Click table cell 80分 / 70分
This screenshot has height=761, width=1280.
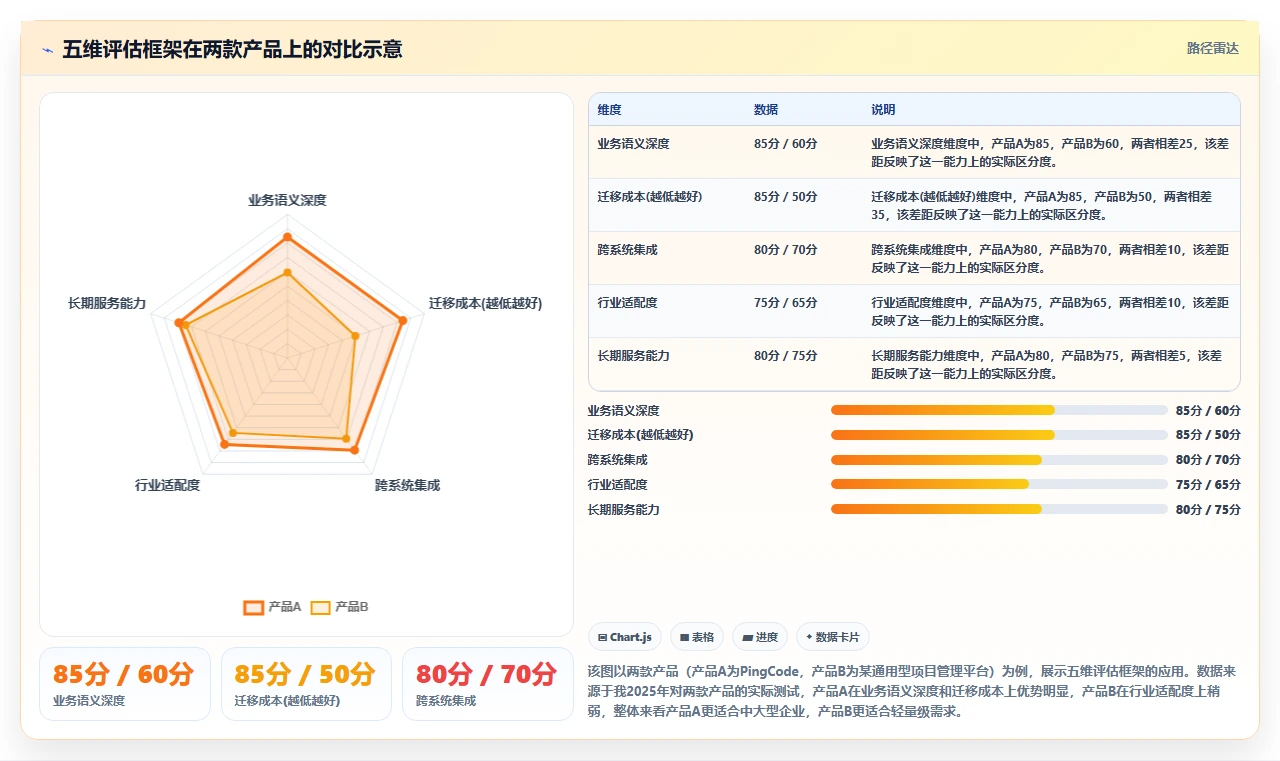coord(785,250)
